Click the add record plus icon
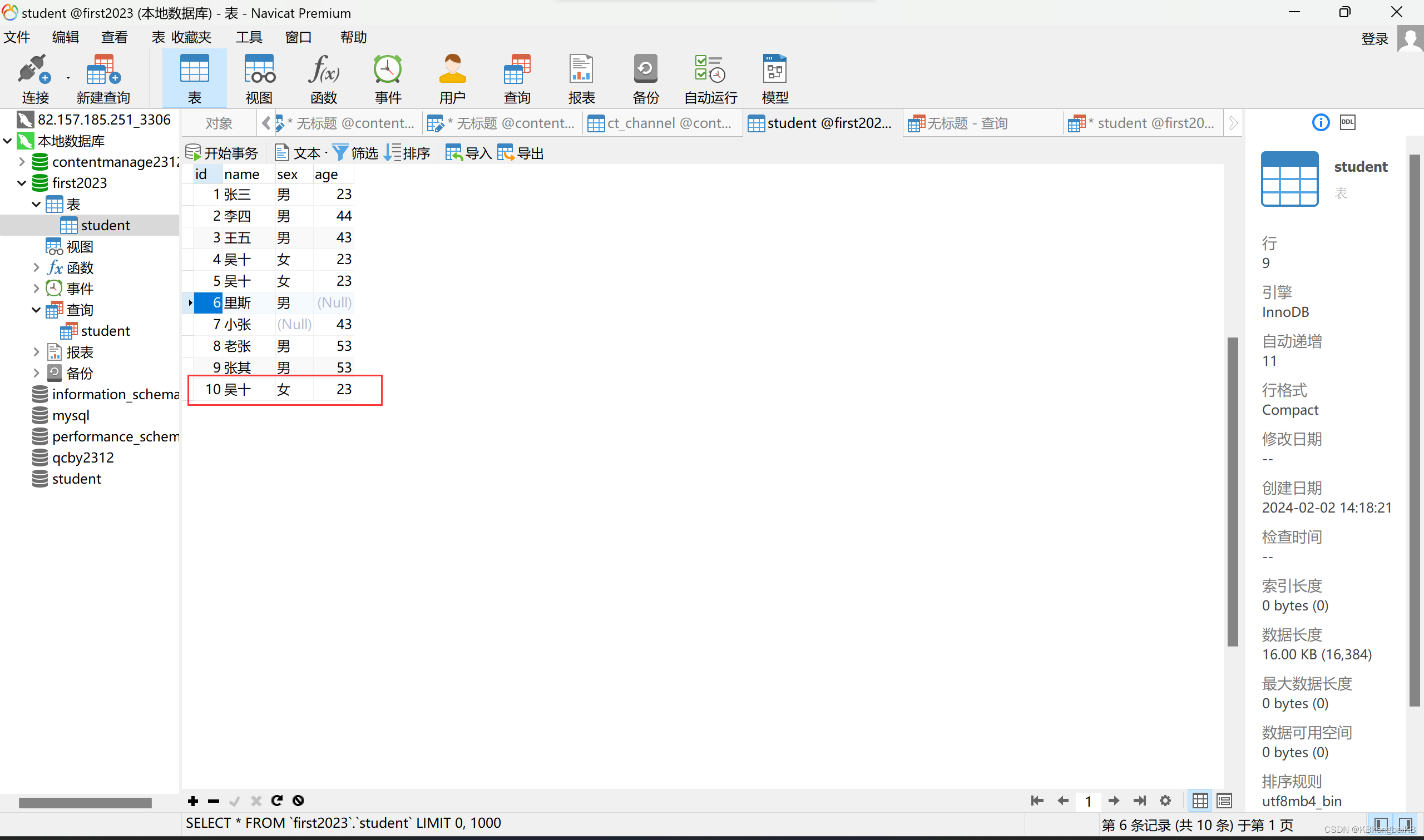Viewport: 1424px width, 840px height. 193,801
